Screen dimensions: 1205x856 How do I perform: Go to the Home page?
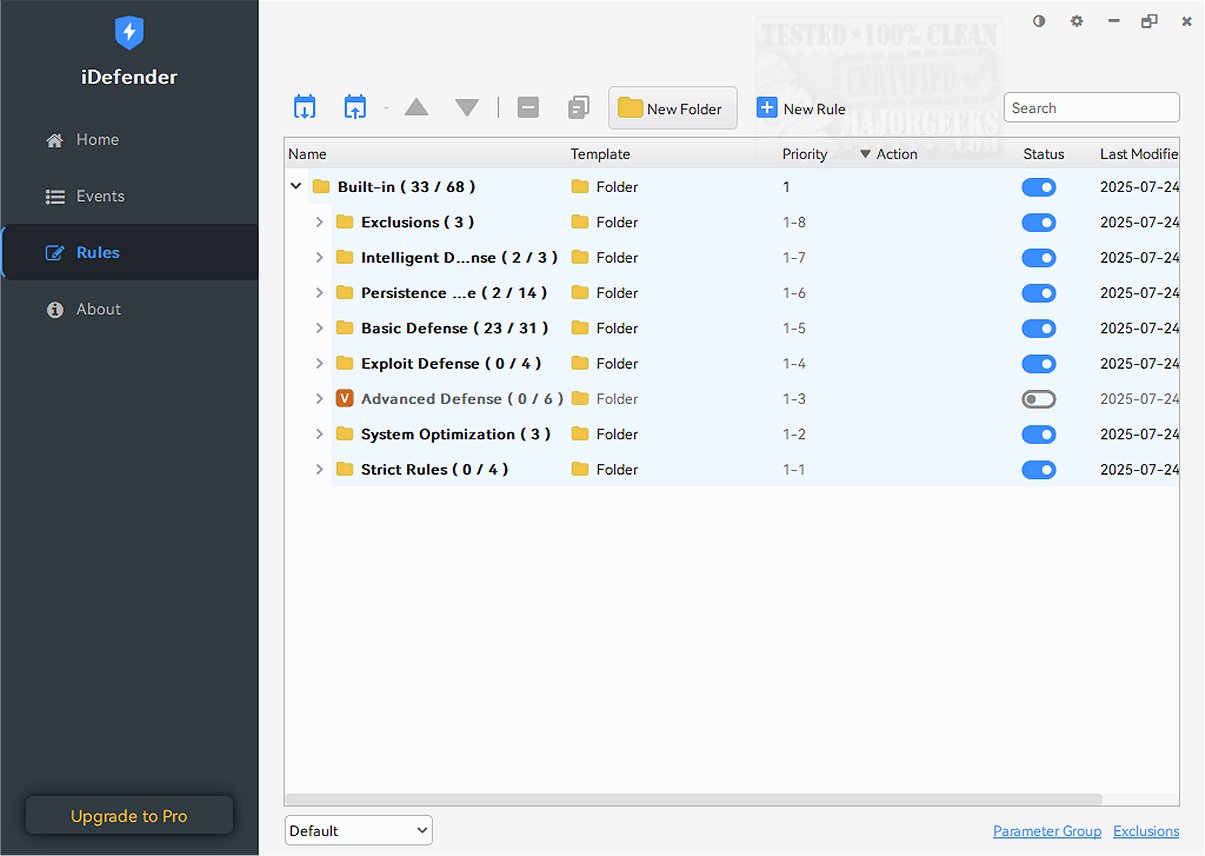130,140
